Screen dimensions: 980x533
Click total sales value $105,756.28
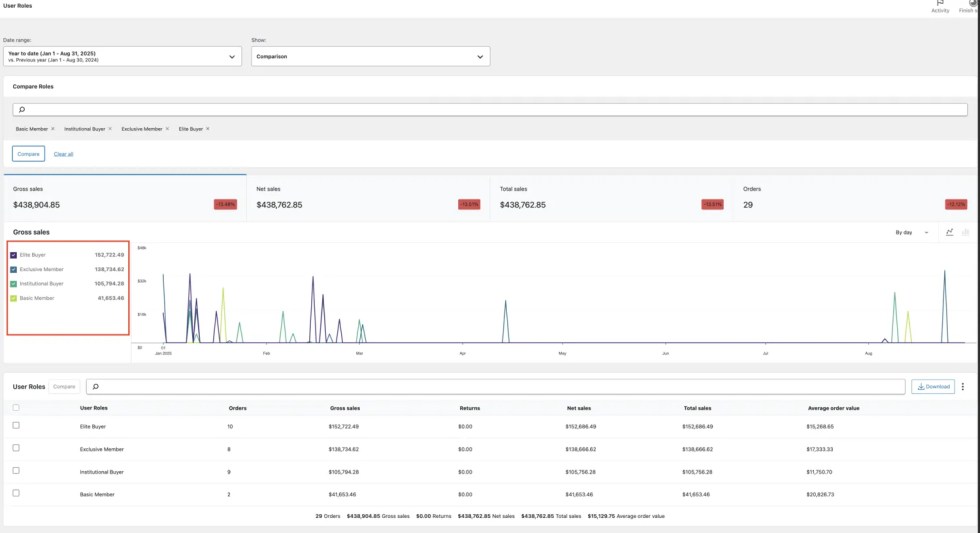(697, 472)
